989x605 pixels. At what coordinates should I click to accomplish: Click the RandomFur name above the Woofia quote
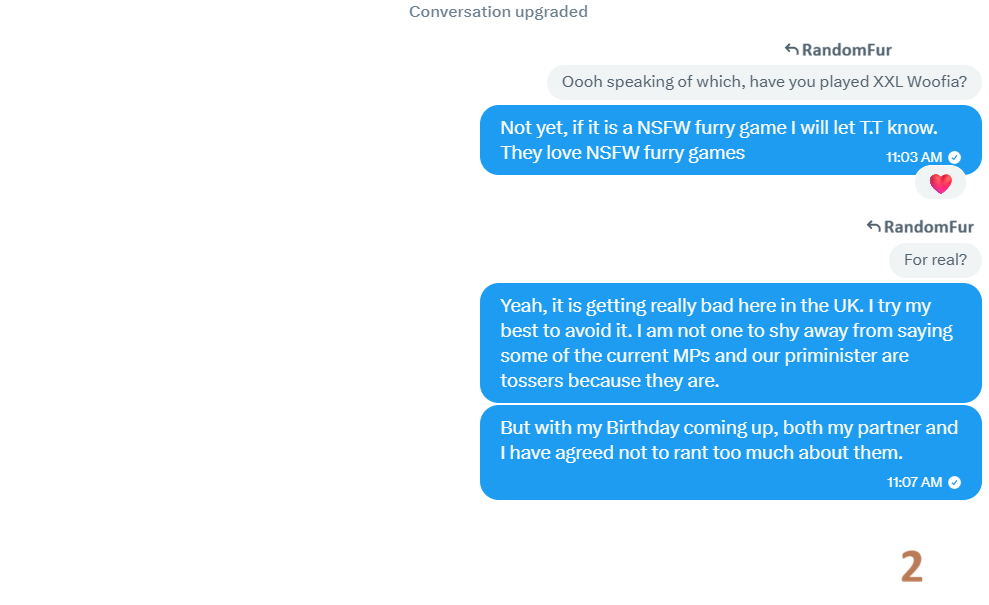point(846,50)
